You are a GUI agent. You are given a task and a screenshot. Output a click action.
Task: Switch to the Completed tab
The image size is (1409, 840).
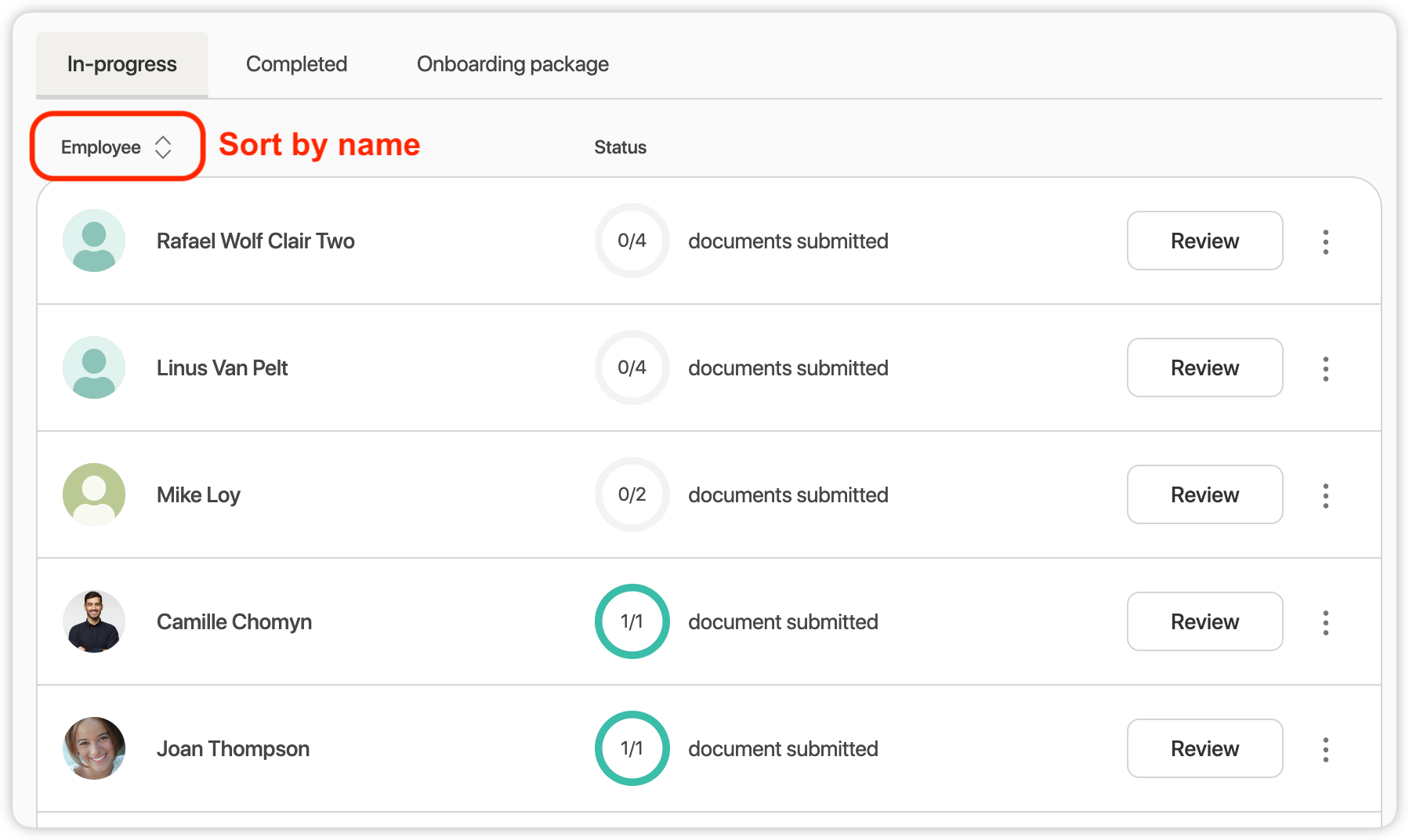pos(296,64)
